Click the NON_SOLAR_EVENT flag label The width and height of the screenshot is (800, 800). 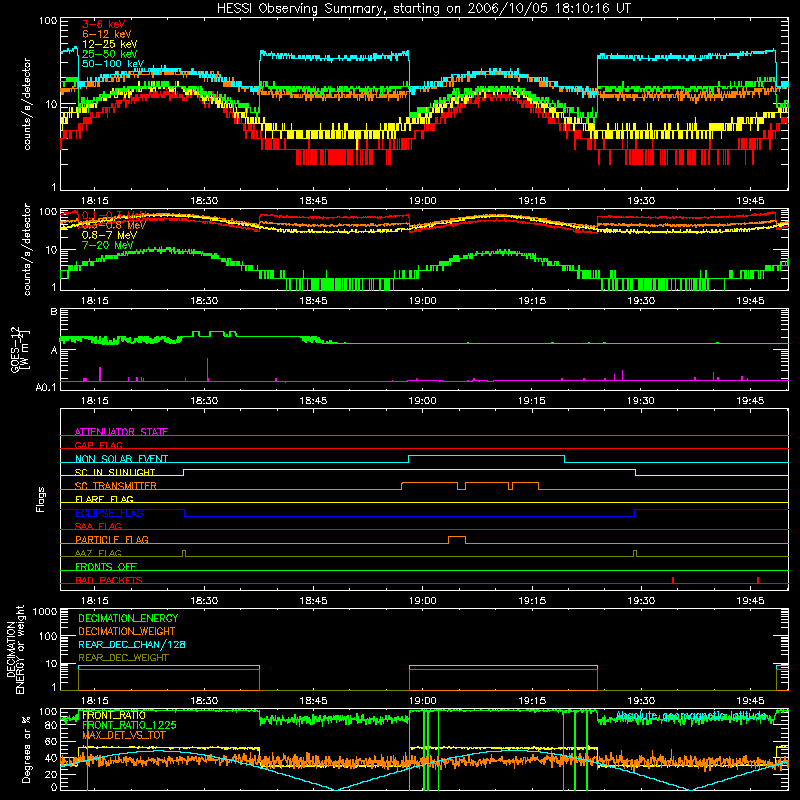(x=121, y=459)
